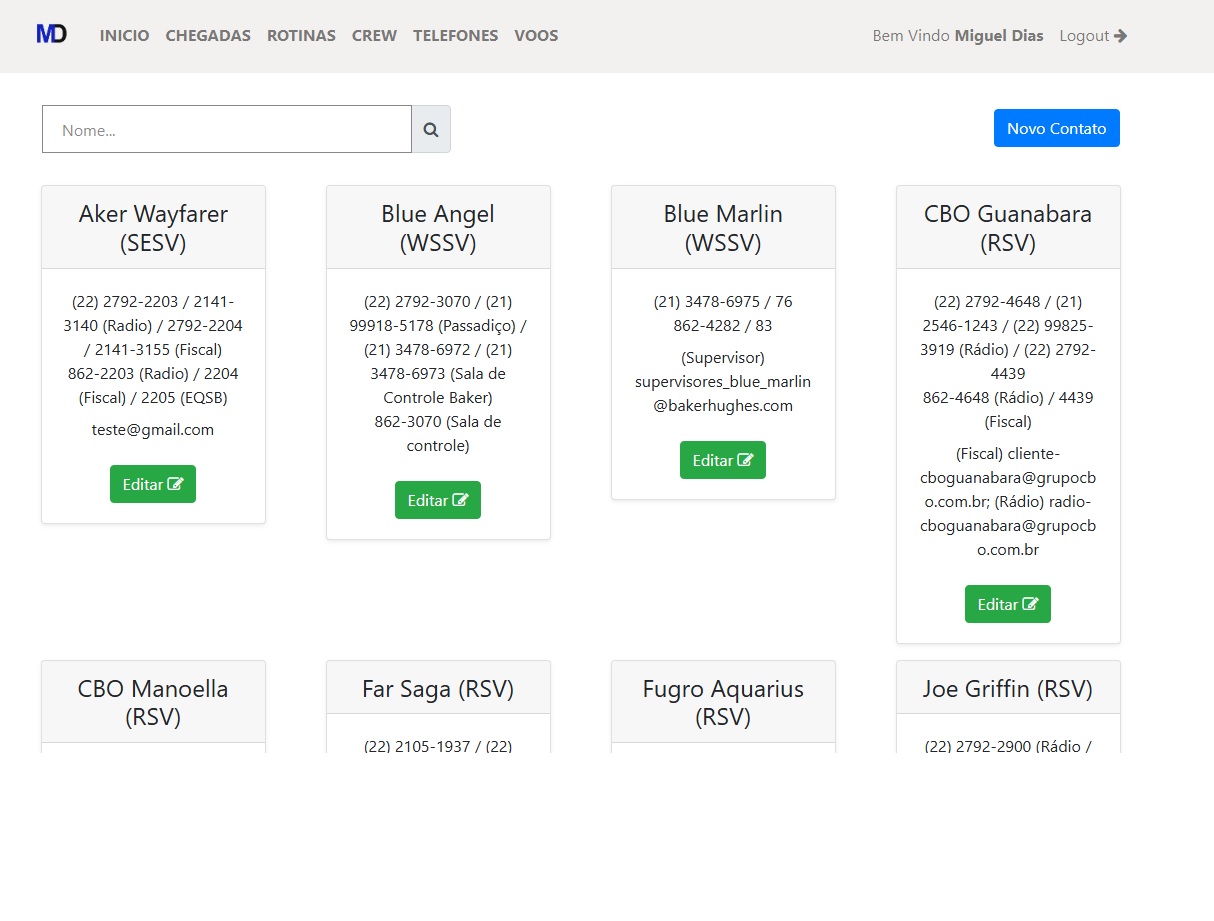Image resolution: width=1214 pixels, height=921 pixels.
Task: Edit the Aker Wayfarer contact
Action: (153, 484)
